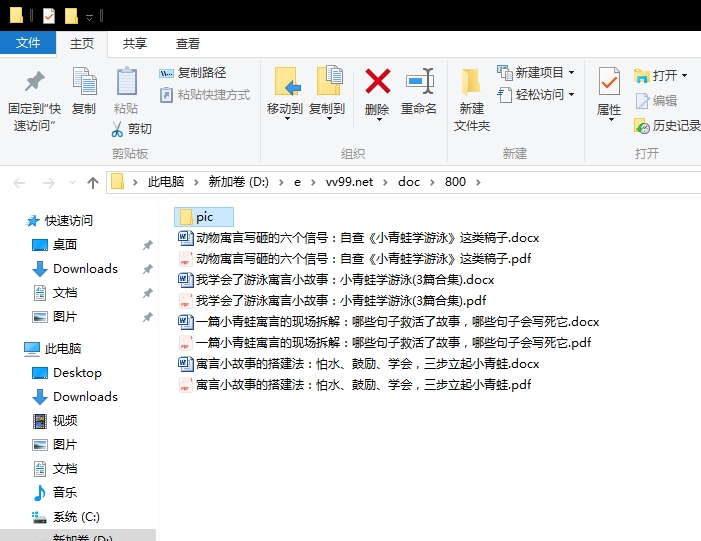The width and height of the screenshot is (701, 541).
Task: Expand the chevron after 此电脑 in path
Action: pos(196,182)
